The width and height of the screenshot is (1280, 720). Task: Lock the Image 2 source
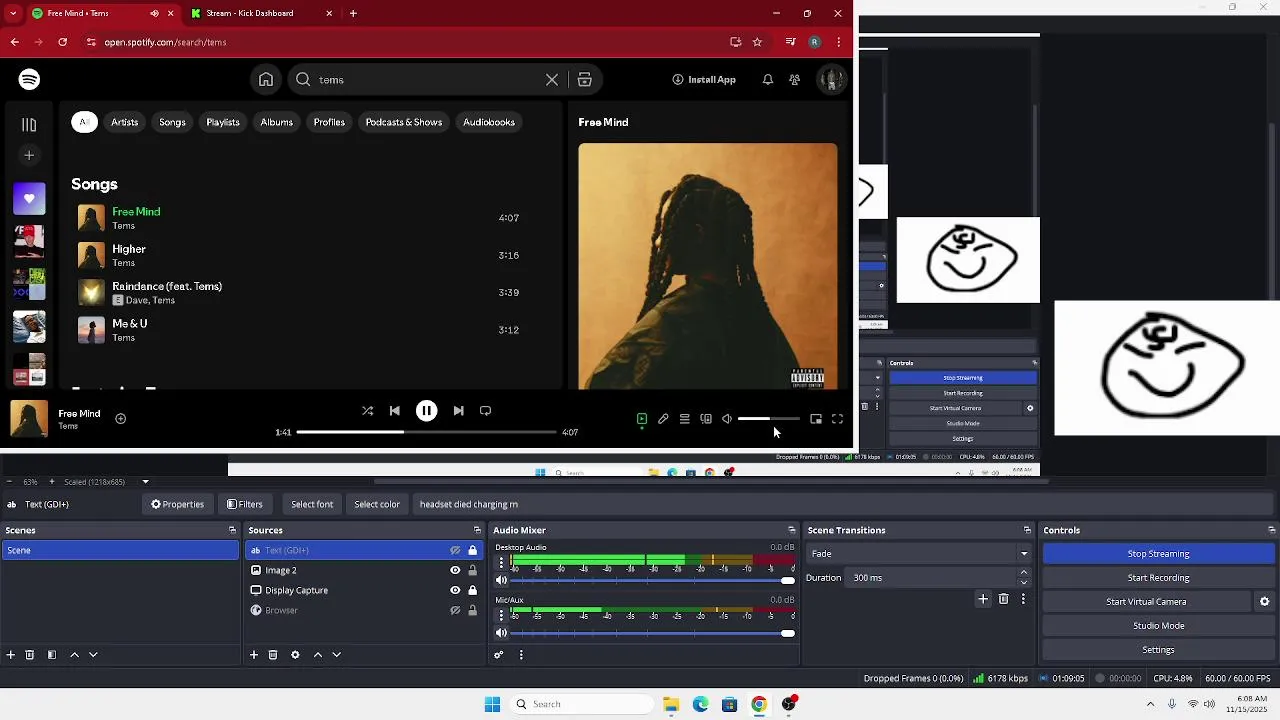(x=473, y=571)
